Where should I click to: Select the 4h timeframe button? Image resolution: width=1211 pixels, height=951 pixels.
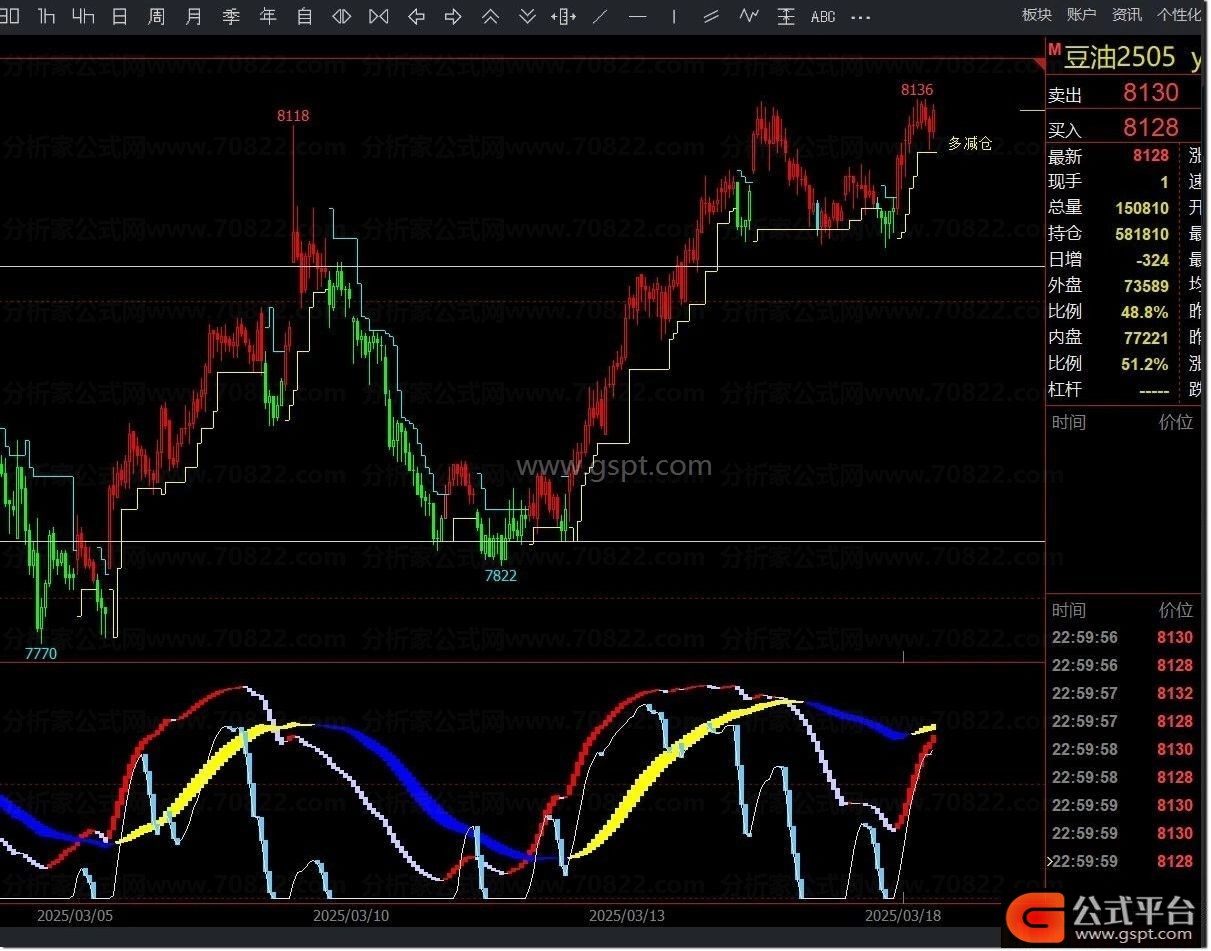point(84,15)
